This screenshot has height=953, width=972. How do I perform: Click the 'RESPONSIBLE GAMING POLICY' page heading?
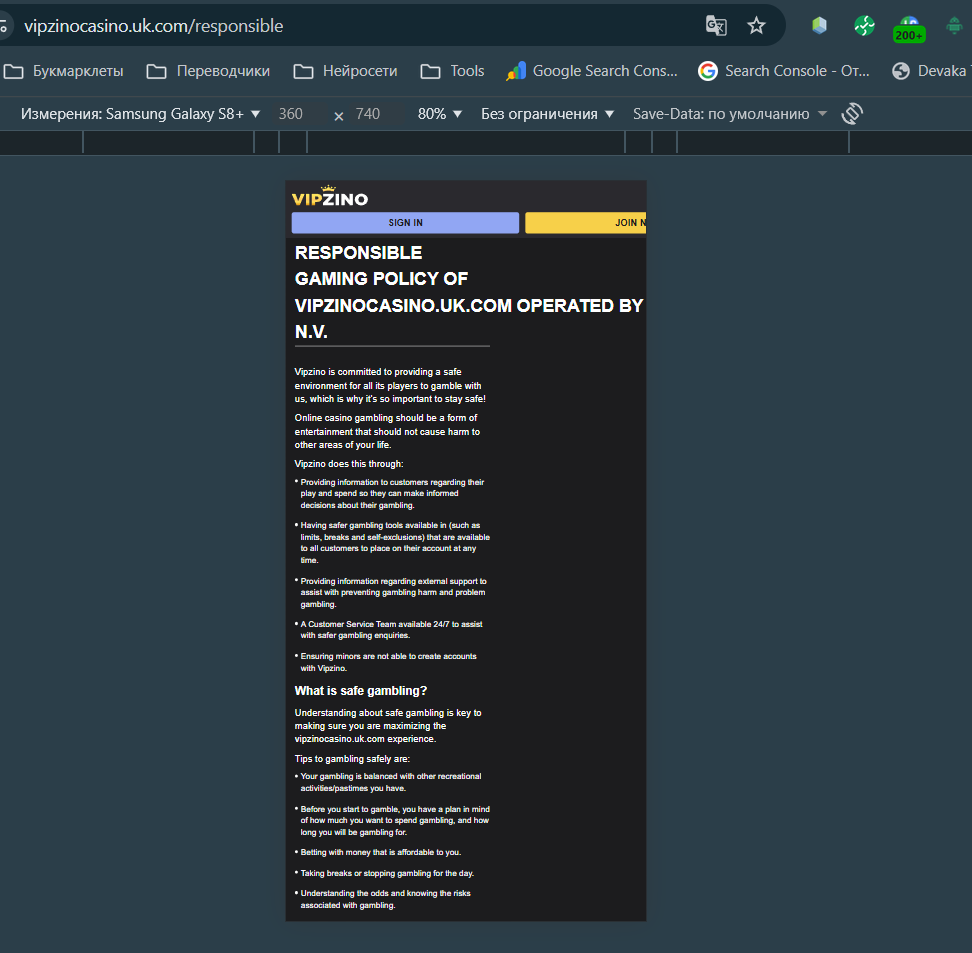(469, 292)
